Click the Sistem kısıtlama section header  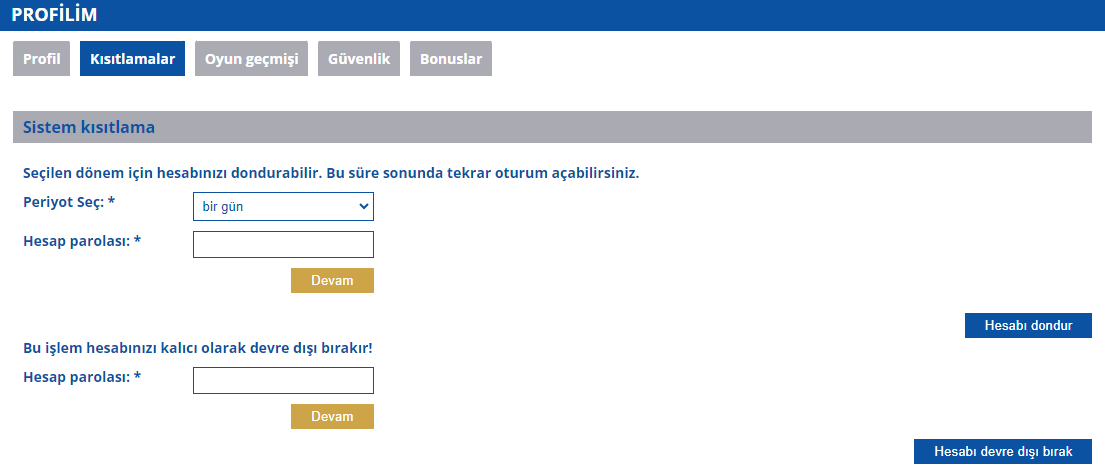click(x=88, y=128)
